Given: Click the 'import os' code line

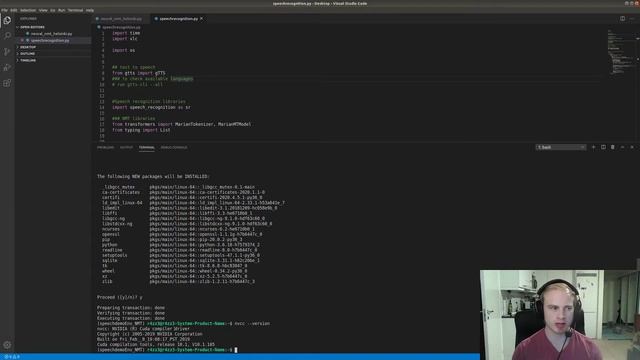Looking at the screenshot, I should point(124,50).
